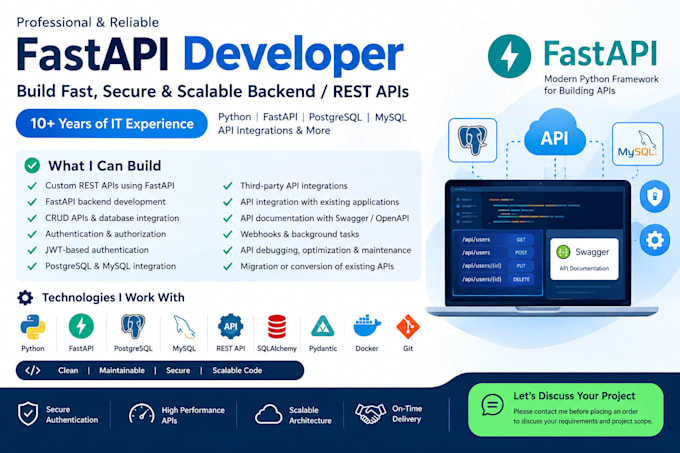Click the large FastAPI lightning bolt logo

click(509, 56)
